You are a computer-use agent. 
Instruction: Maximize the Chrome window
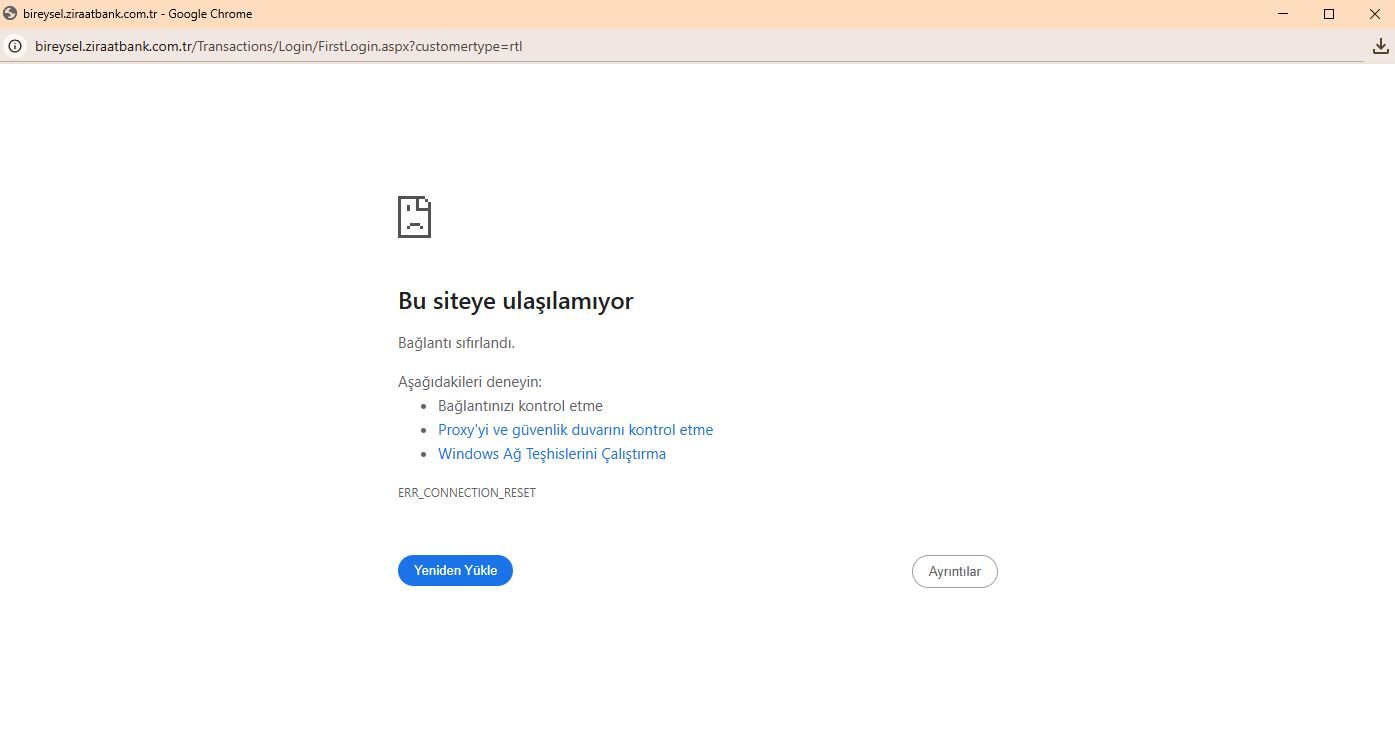click(1329, 14)
